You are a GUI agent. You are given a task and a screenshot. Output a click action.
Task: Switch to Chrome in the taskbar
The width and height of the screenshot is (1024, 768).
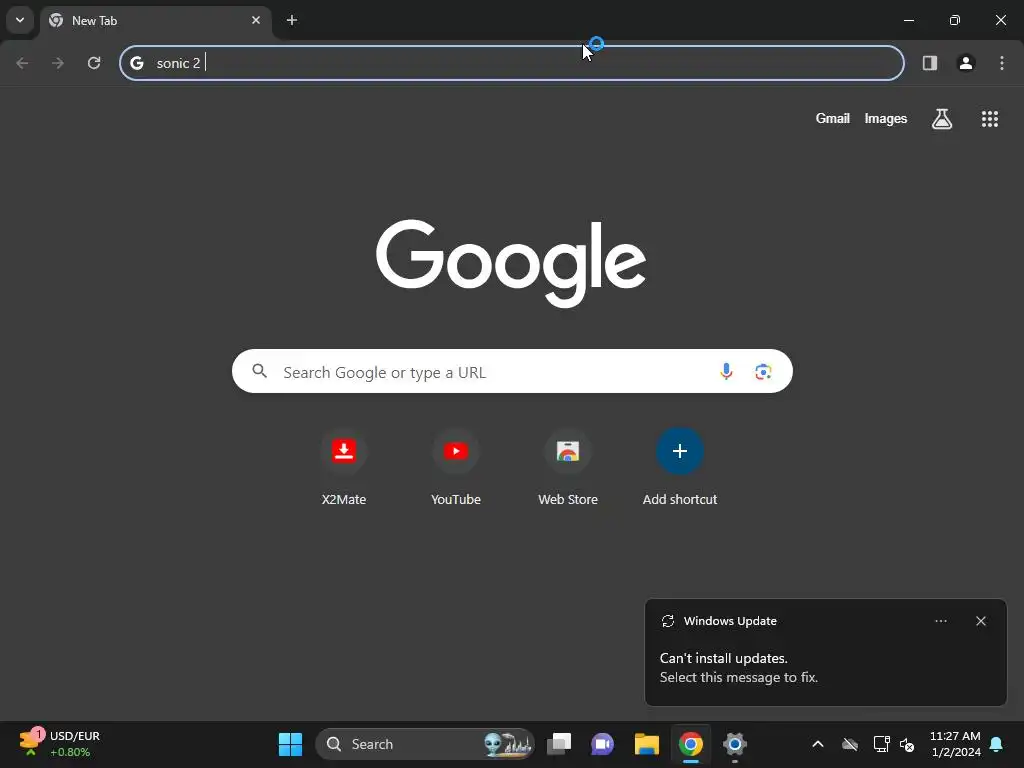click(690, 744)
